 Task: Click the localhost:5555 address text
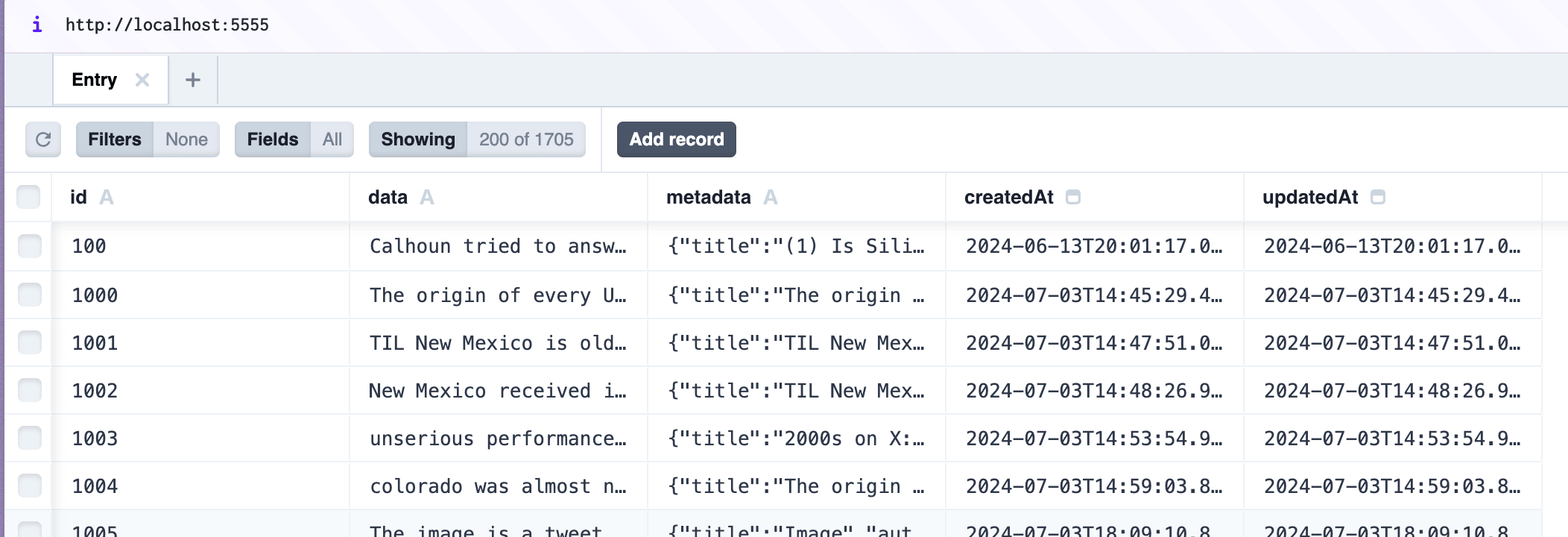pos(167,25)
